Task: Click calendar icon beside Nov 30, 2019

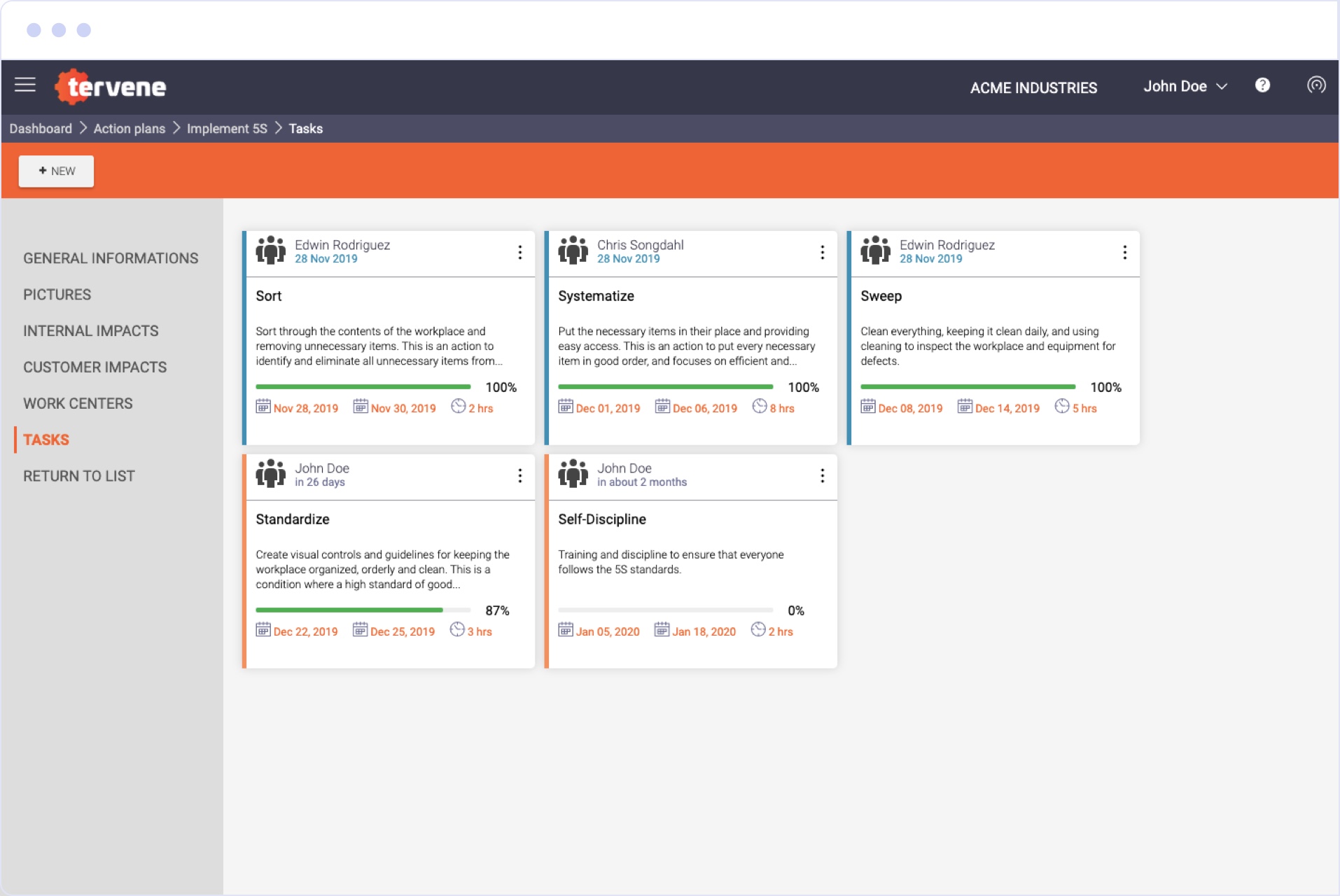Action: click(361, 406)
